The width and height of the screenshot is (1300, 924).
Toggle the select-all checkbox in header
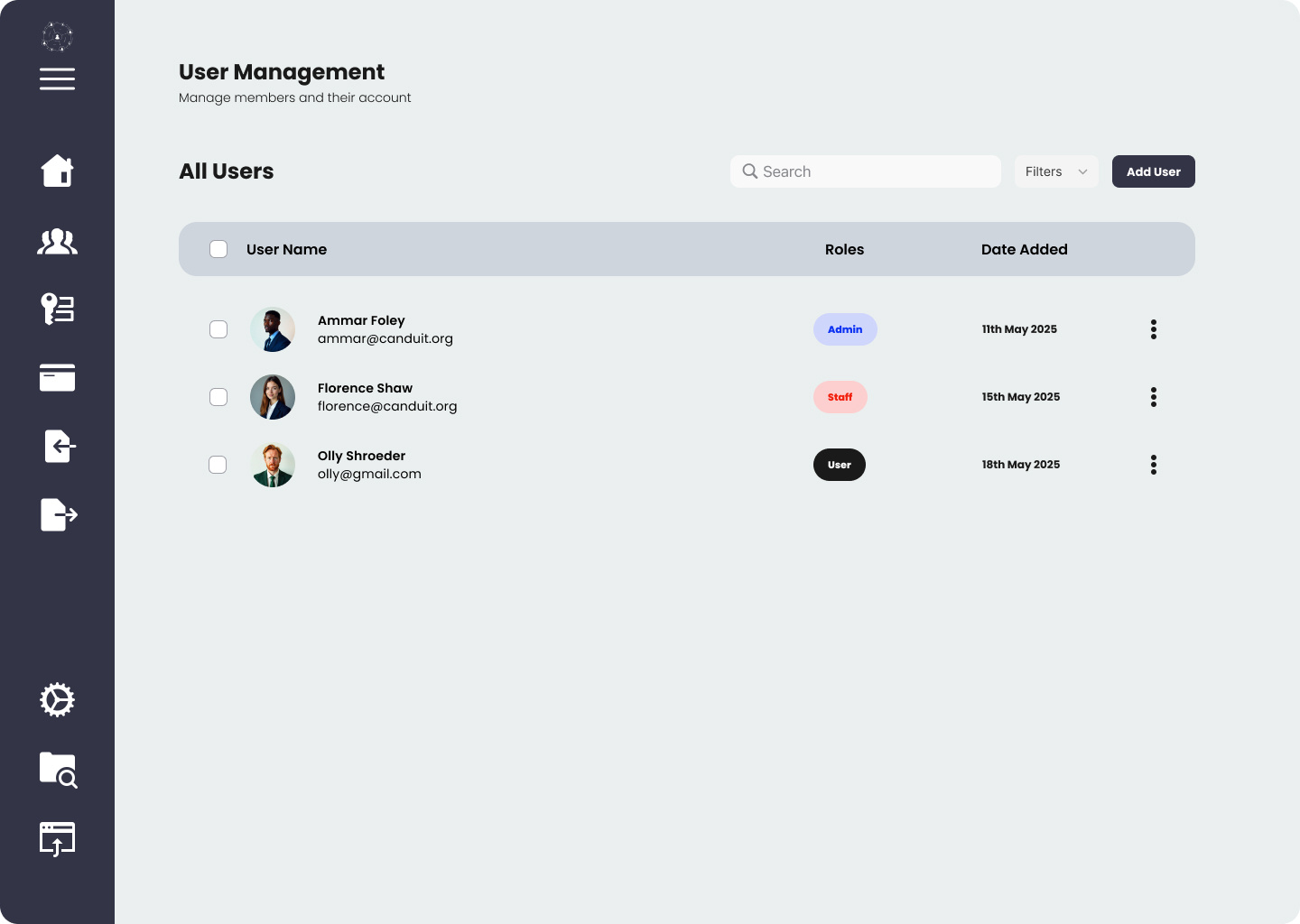(x=218, y=249)
